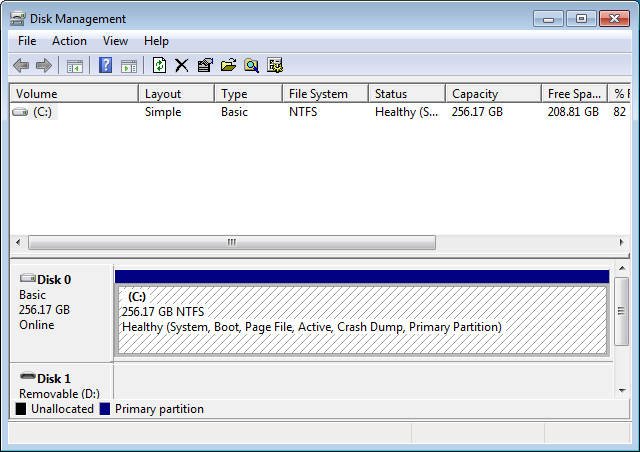The width and height of the screenshot is (640, 452).
Task: Click the Disk 1 label
Action: 54,379
